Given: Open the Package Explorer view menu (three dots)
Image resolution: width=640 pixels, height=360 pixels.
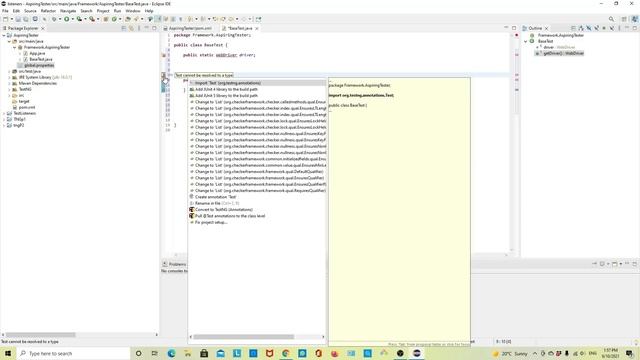Looking at the screenshot, I should (x=139, y=28).
